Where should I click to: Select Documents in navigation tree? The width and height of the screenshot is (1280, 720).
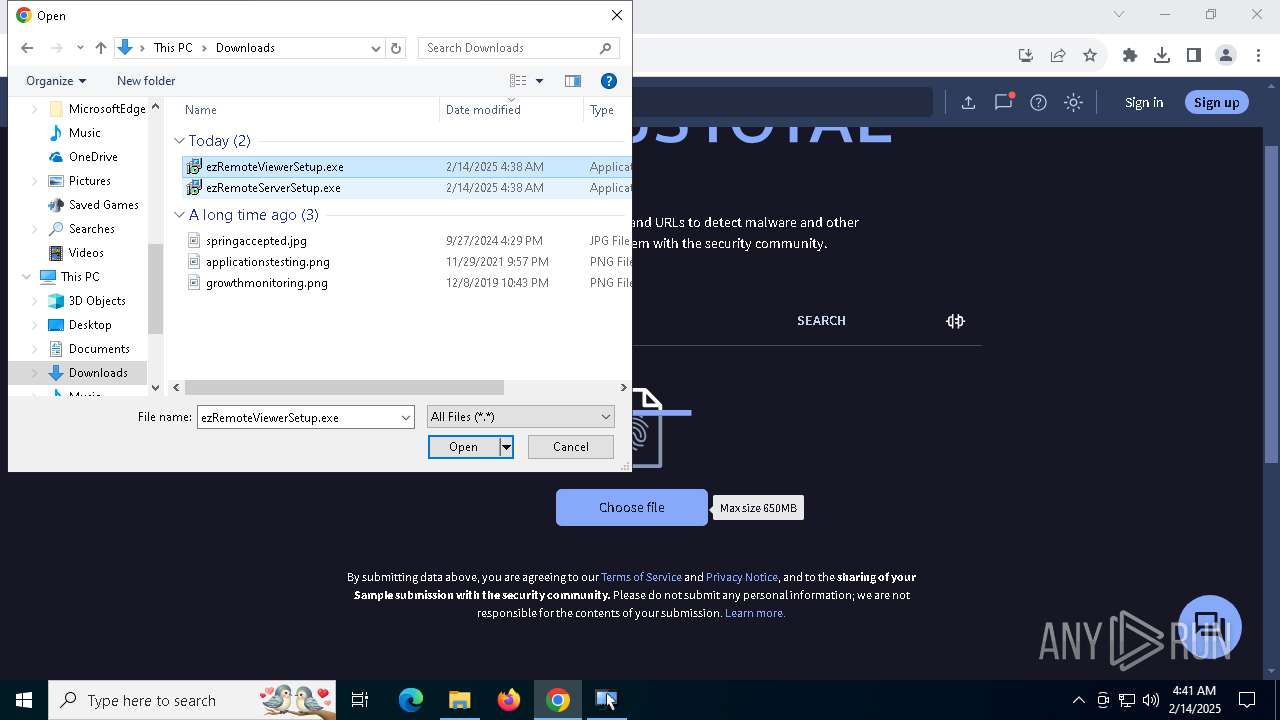coord(99,349)
